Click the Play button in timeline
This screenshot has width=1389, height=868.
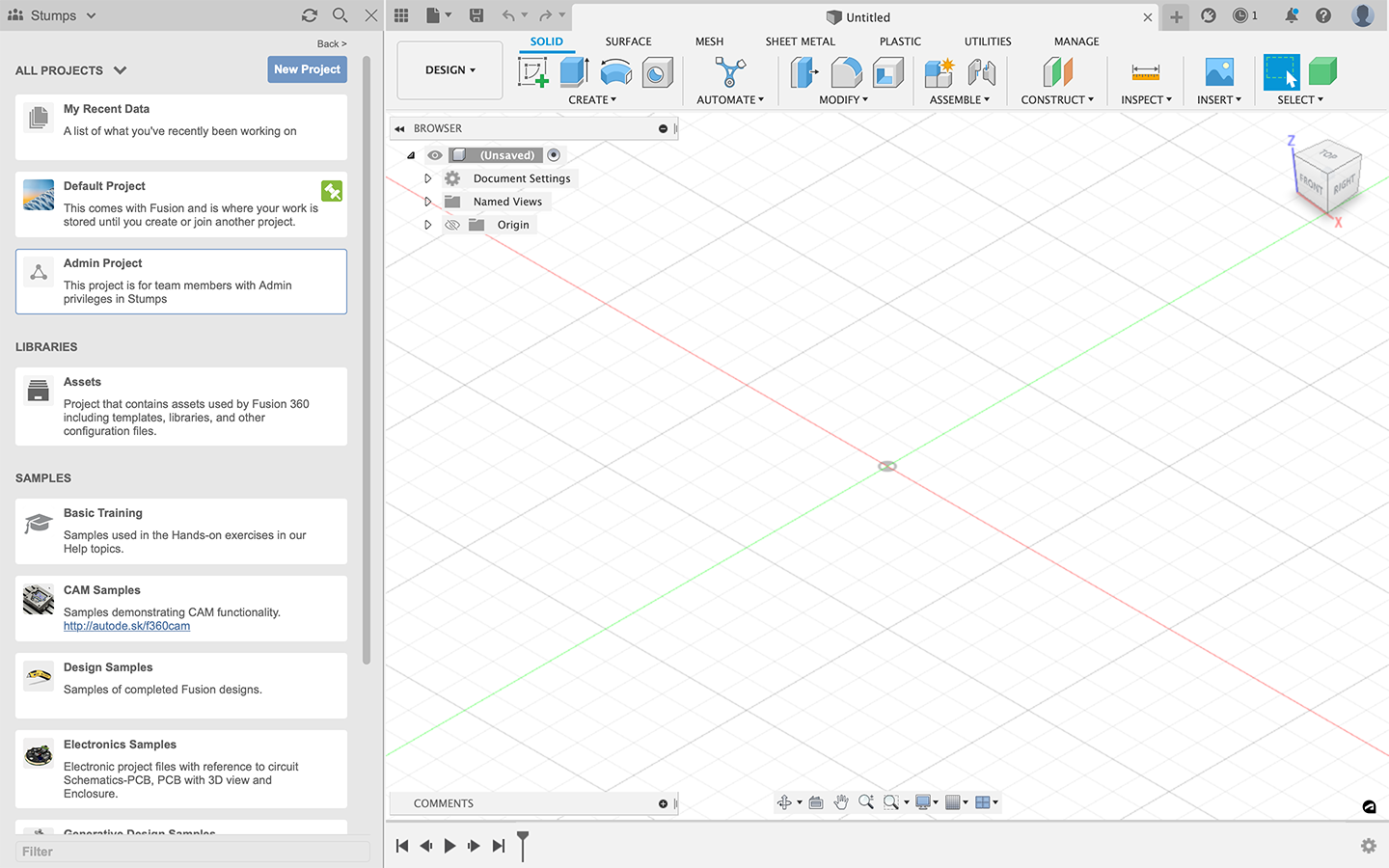click(x=449, y=846)
